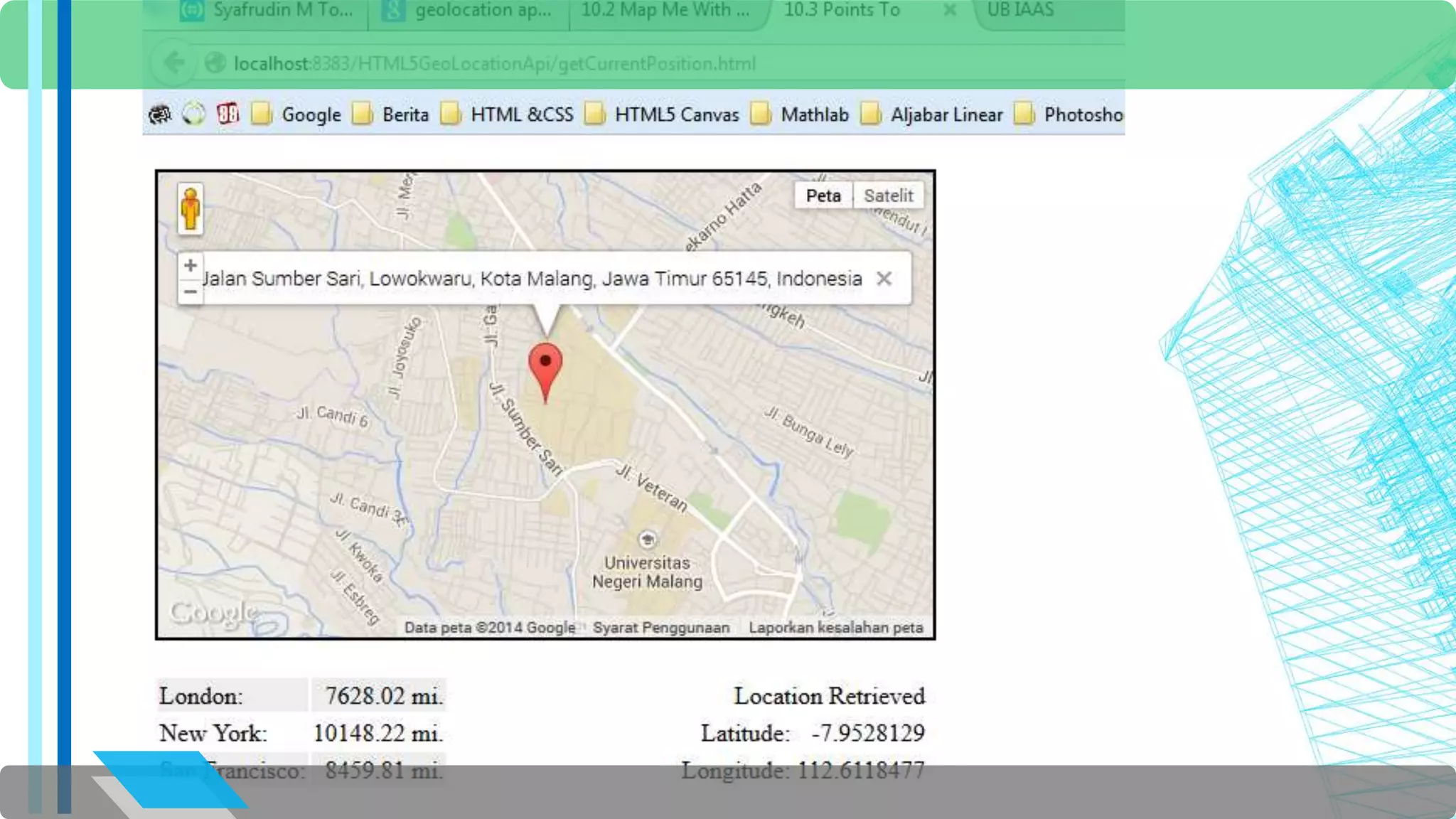Click the first bookmark bar favicon
Screen dimensions: 1456x819
pos(161,114)
